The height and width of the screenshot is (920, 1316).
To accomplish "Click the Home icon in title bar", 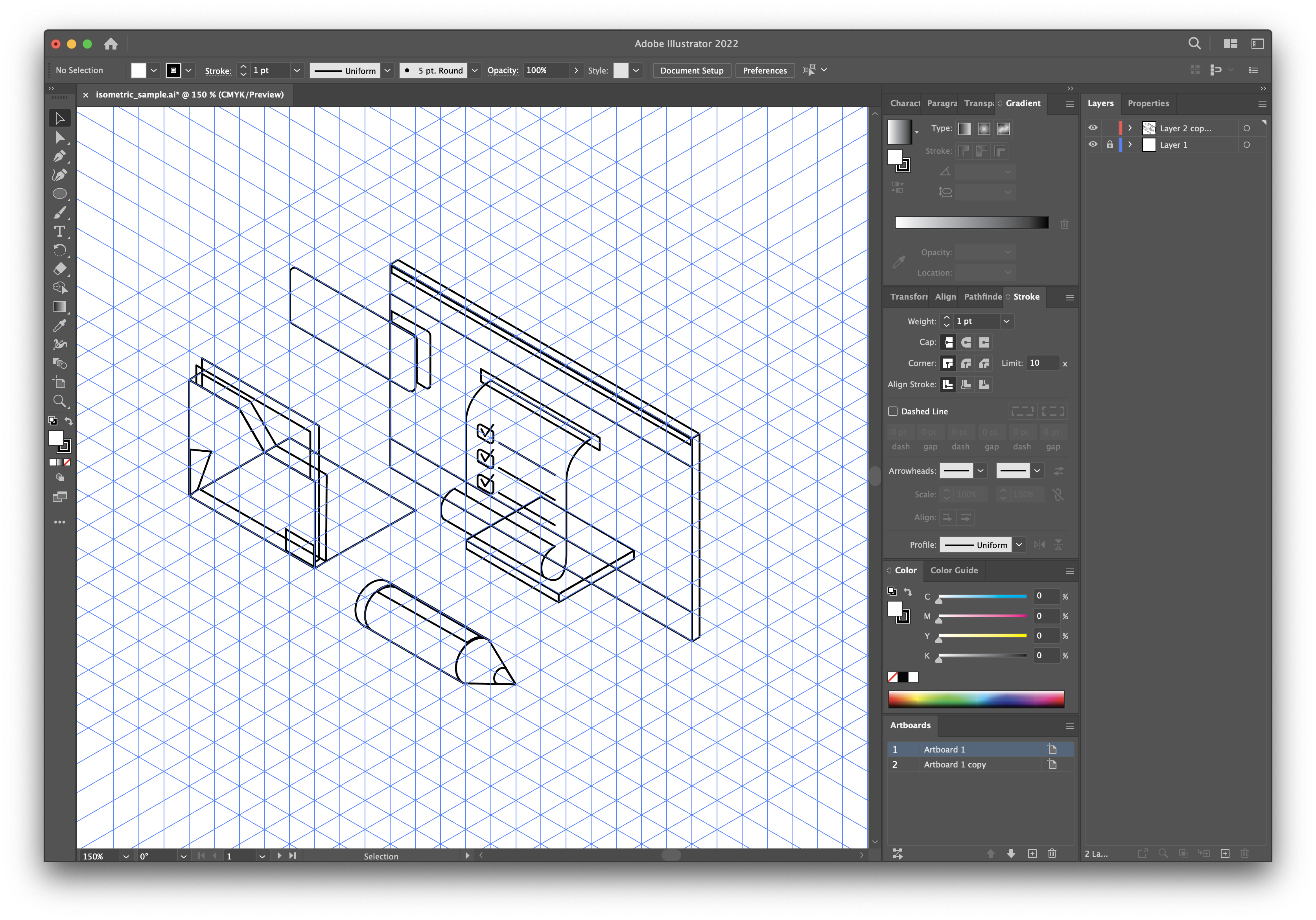I will pyautogui.click(x=111, y=44).
